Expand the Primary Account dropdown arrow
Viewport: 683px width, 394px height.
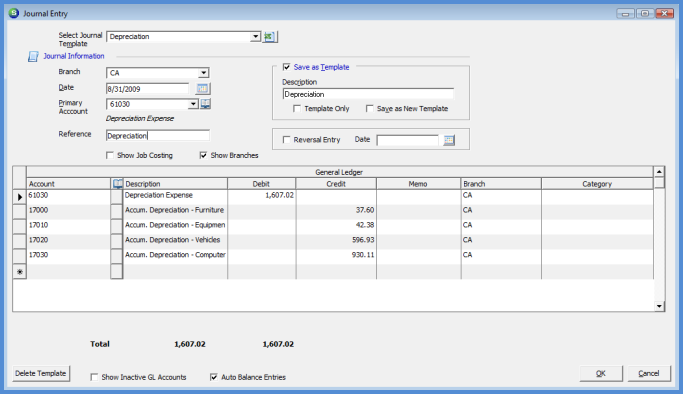coord(193,104)
